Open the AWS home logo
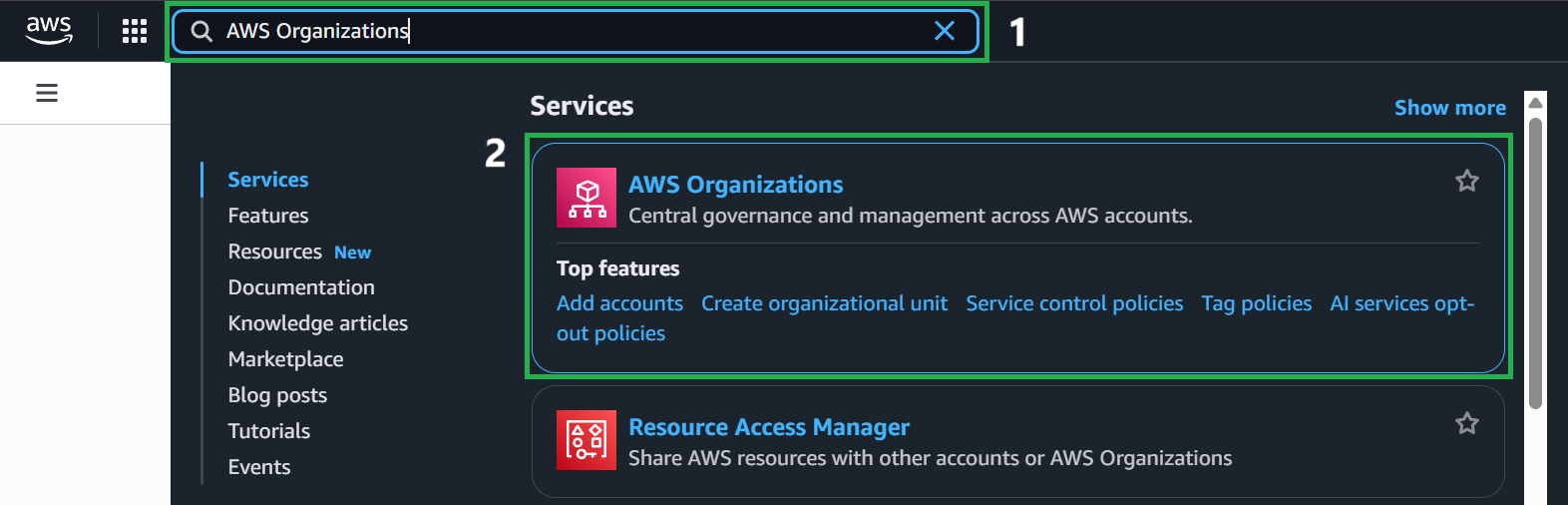 click(x=49, y=30)
